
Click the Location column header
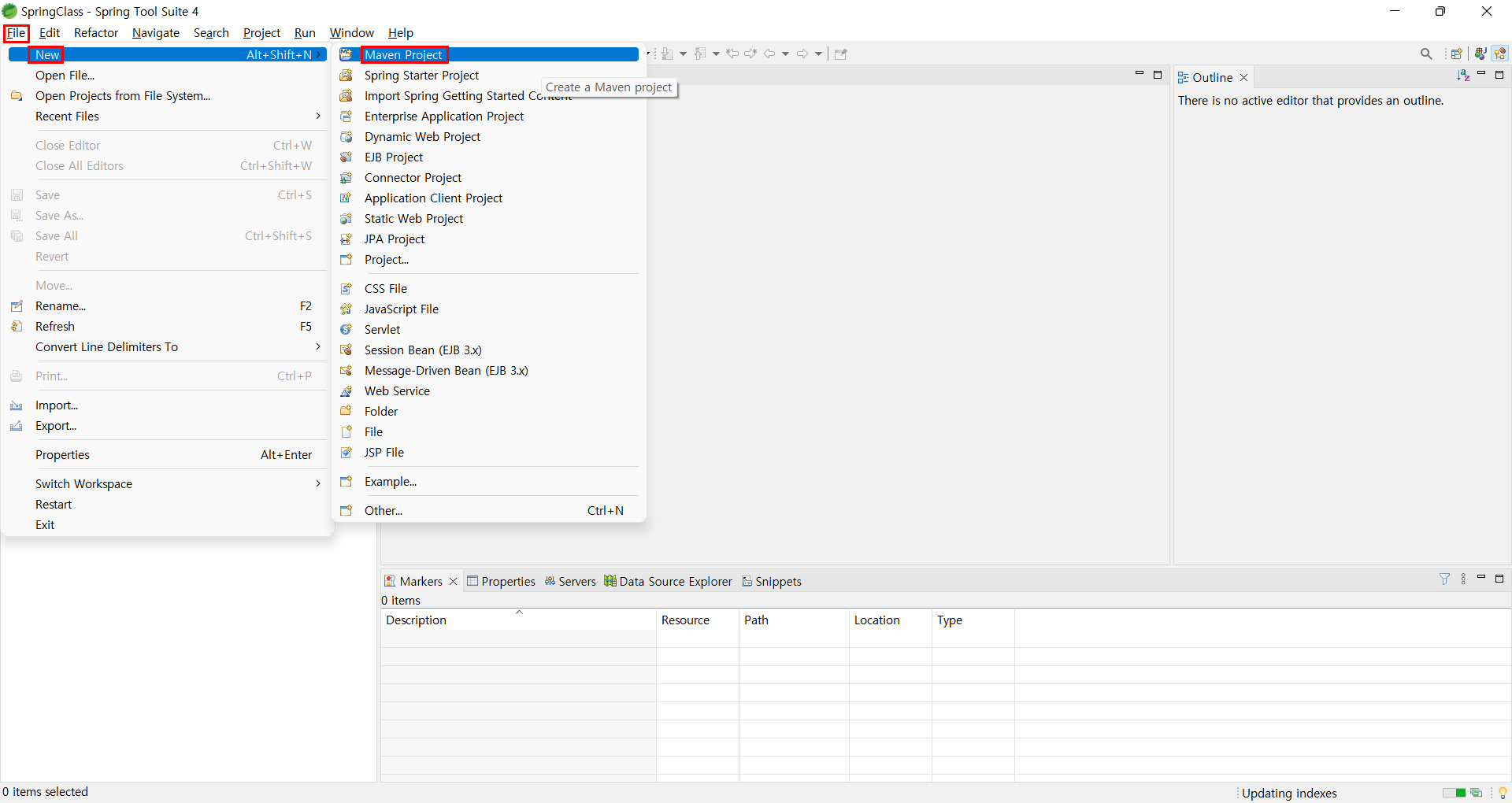pos(891,620)
